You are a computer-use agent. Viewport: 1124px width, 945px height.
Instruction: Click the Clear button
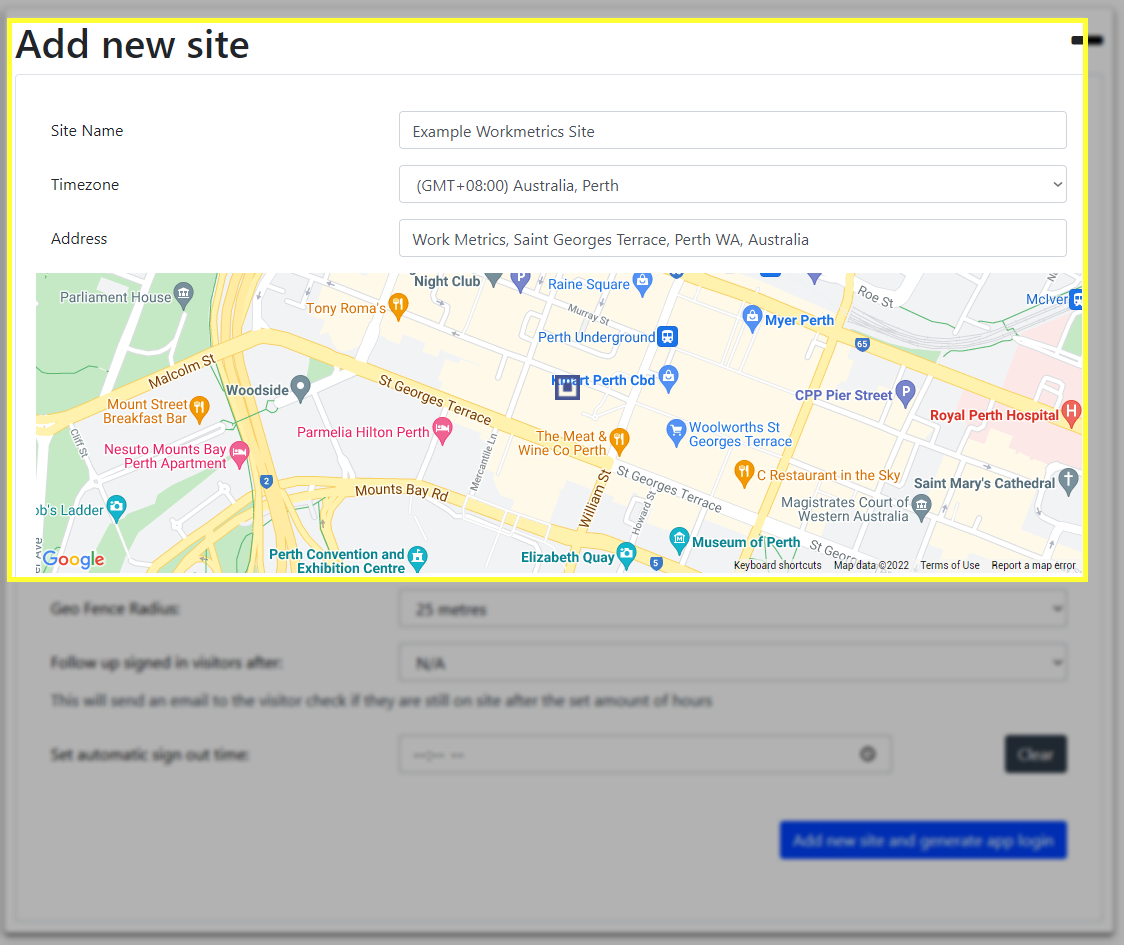[1035, 754]
